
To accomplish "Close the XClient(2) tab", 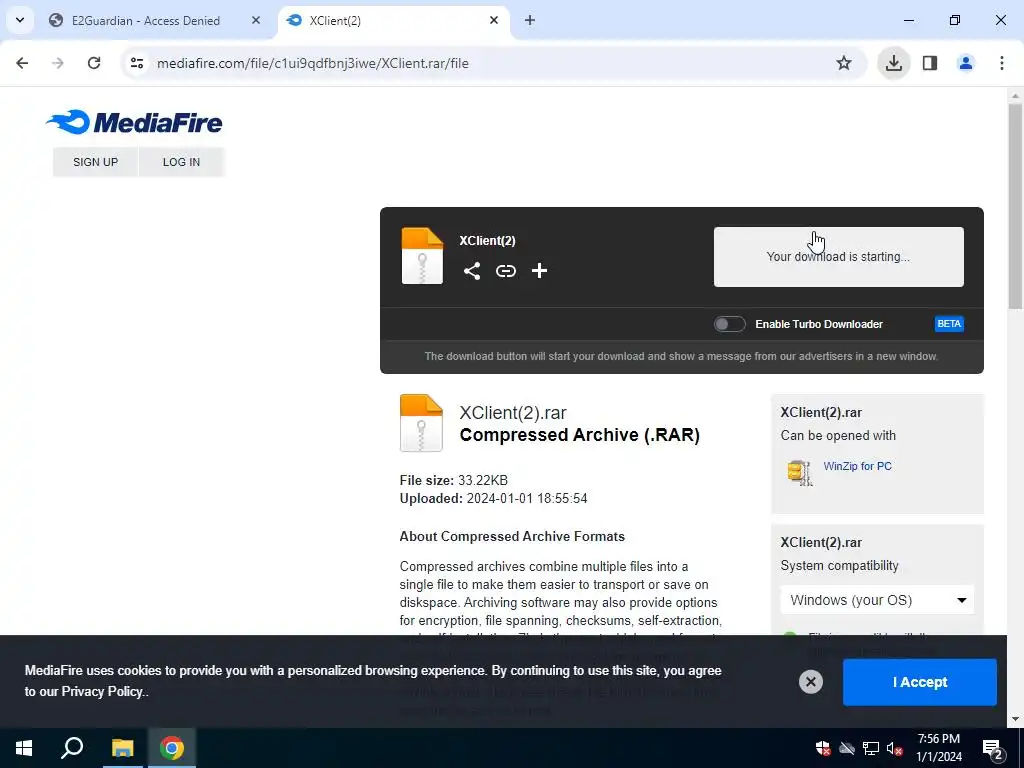I will pos(494,20).
